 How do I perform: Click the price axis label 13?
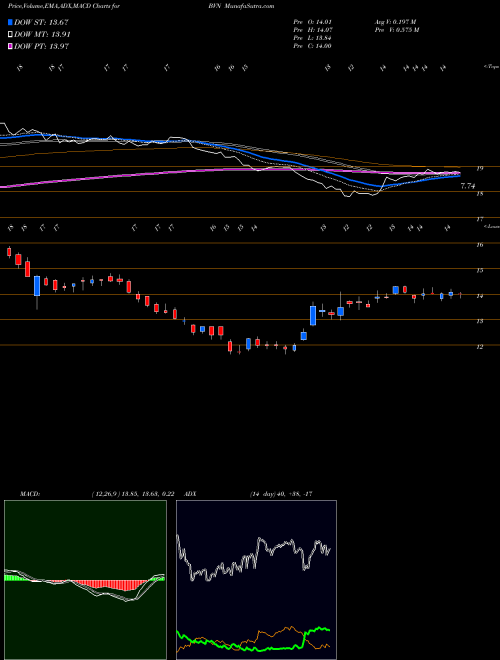[479, 322]
